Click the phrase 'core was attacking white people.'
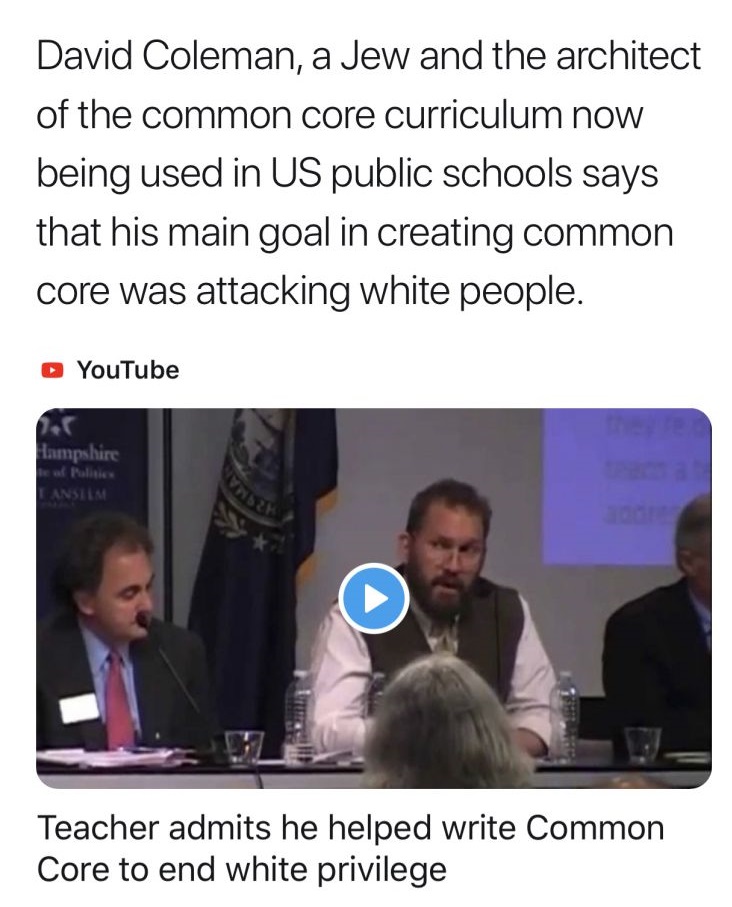The image size is (732, 907). 309,291
